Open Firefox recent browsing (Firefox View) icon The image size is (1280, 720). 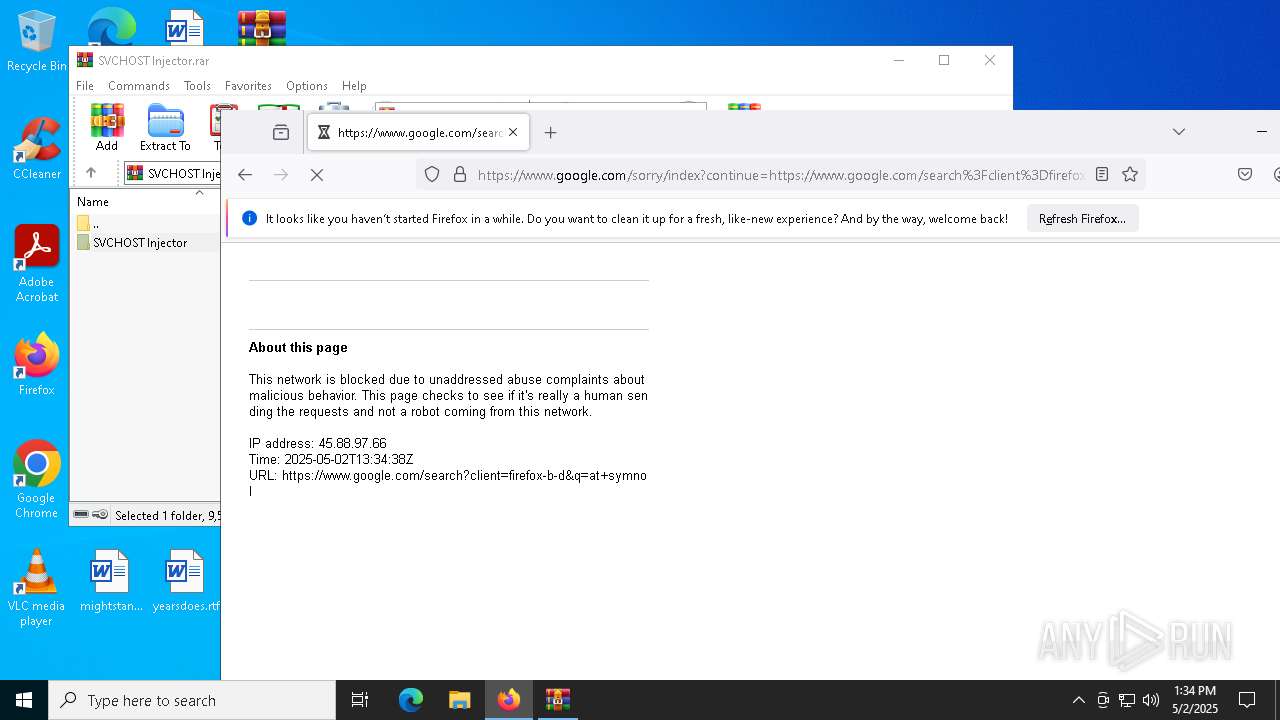coord(281,132)
